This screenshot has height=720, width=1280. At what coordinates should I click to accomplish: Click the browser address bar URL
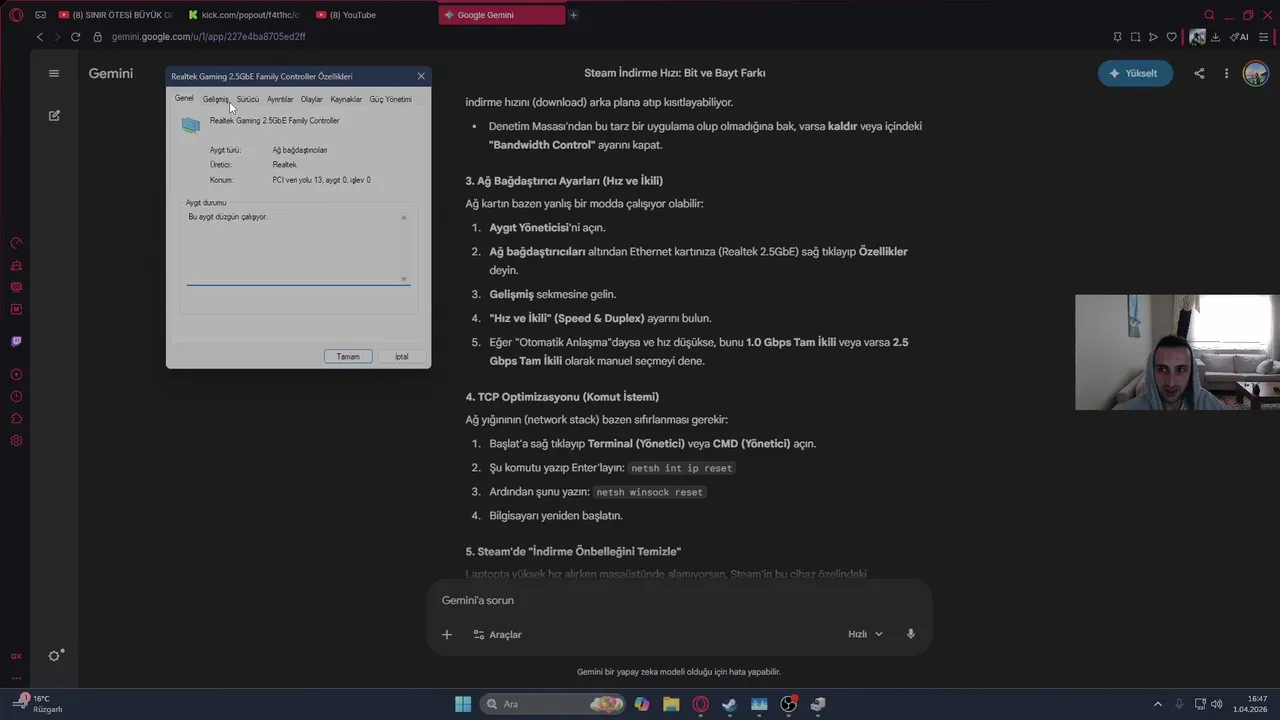click(209, 37)
